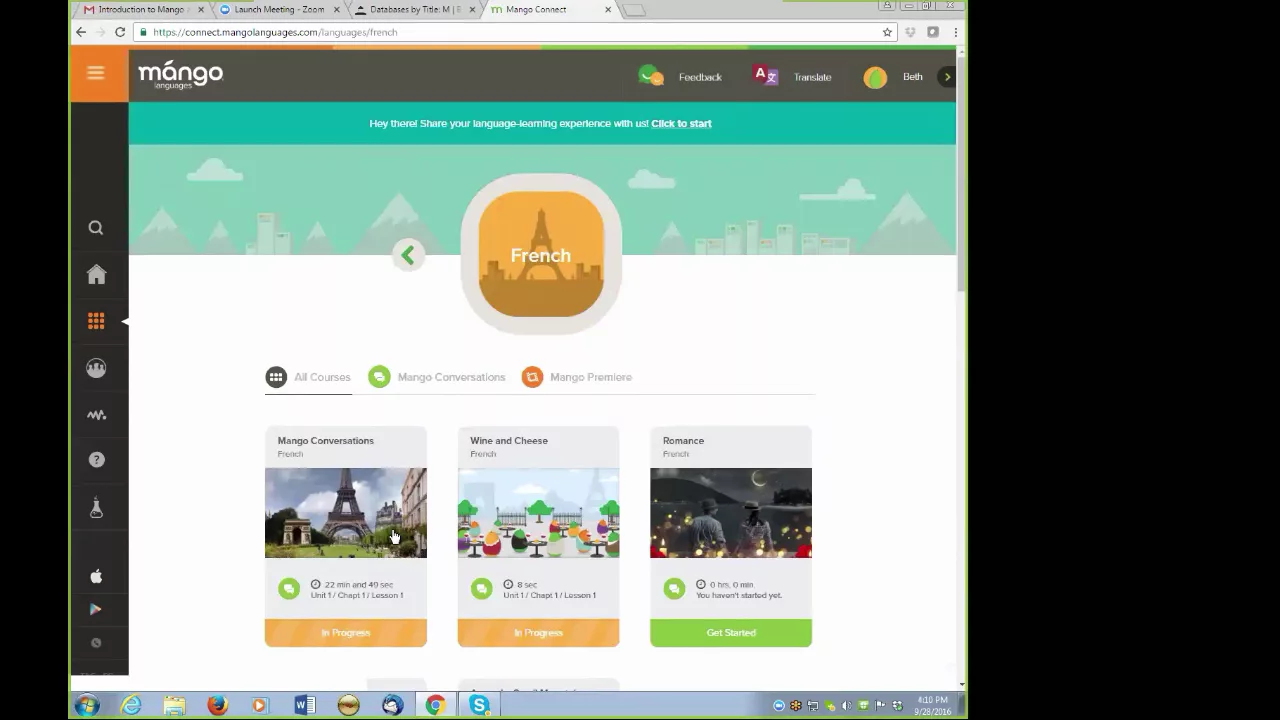Image resolution: width=1280 pixels, height=720 pixels.
Task: Open the Translate tool
Action: click(x=765, y=76)
